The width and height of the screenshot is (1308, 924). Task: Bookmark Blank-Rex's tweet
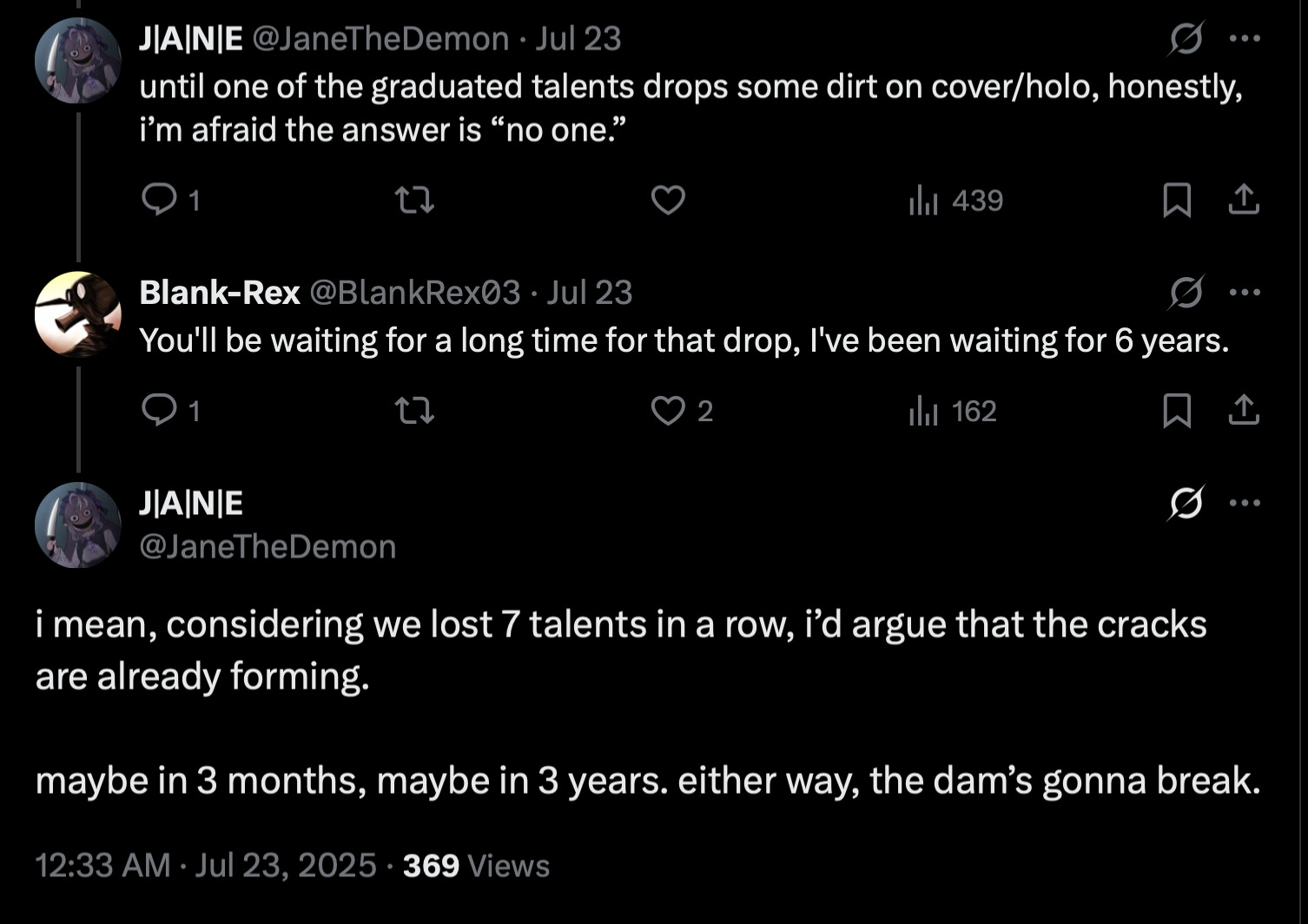click(x=1176, y=410)
